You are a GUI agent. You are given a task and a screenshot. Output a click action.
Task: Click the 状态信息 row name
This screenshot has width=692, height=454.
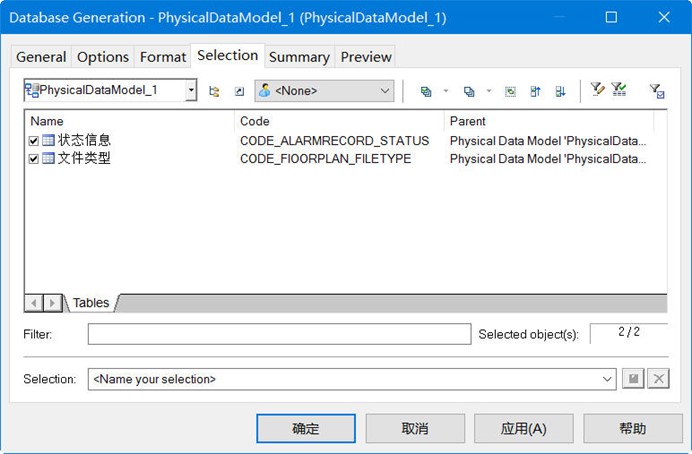coord(84,140)
